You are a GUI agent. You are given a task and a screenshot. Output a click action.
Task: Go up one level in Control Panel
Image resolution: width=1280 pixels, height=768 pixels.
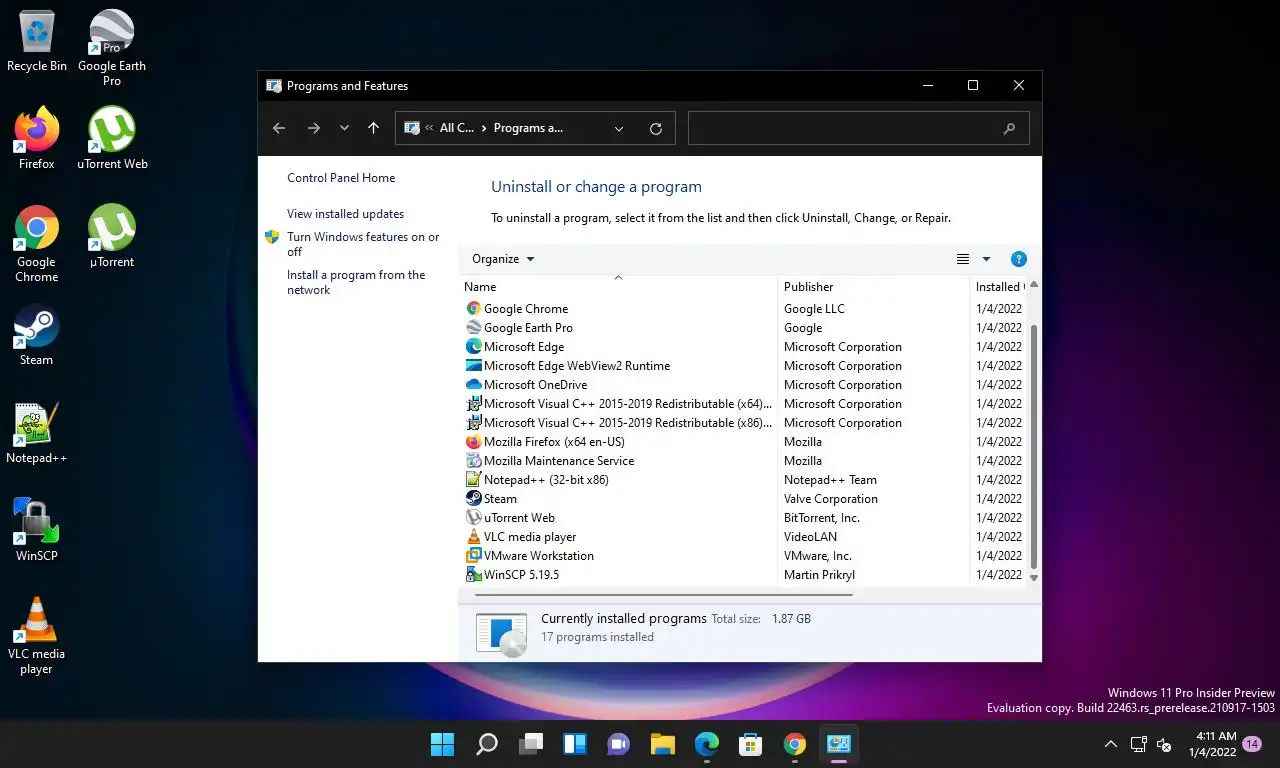[x=373, y=128]
